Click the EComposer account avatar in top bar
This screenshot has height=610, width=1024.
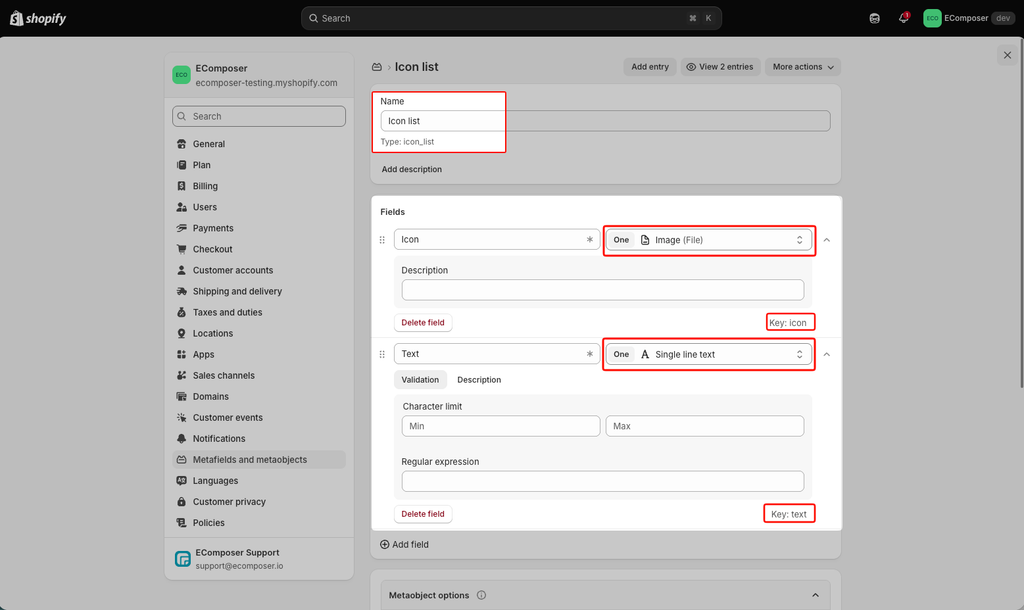pyautogui.click(x=932, y=18)
